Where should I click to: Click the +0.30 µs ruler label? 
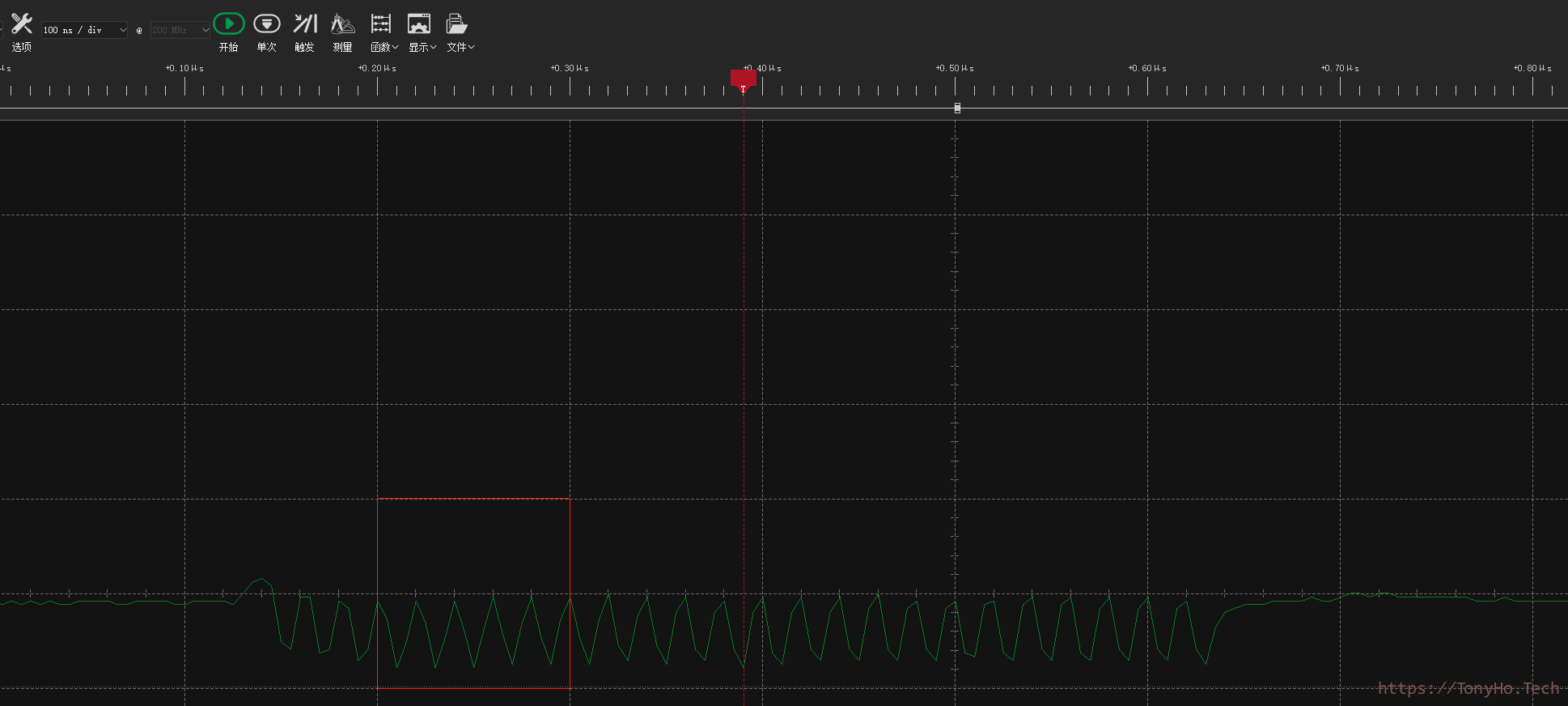pos(570,68)
